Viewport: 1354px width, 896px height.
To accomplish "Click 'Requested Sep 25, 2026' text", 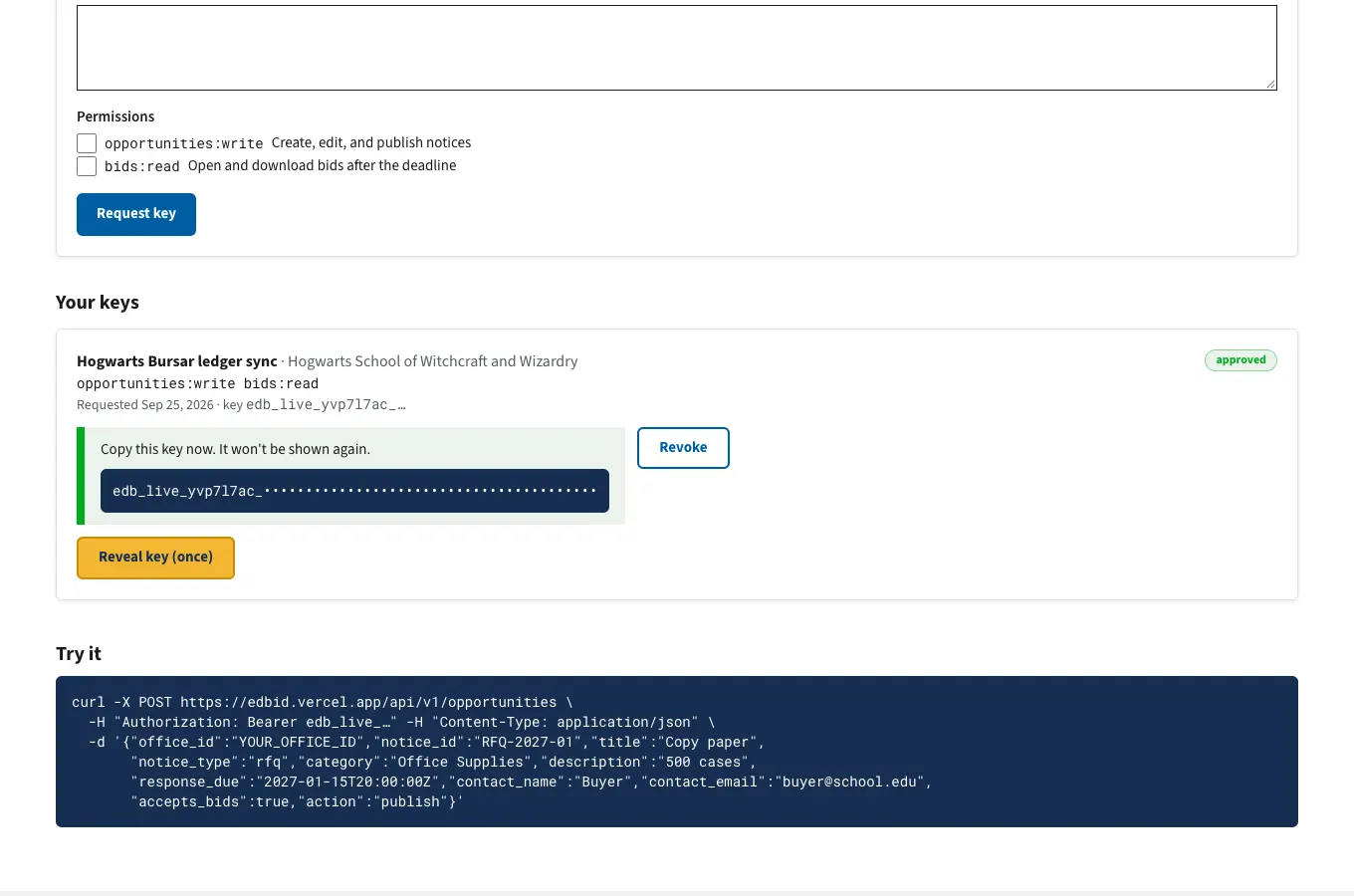I will pyautogui.click(x=145, y=405).
